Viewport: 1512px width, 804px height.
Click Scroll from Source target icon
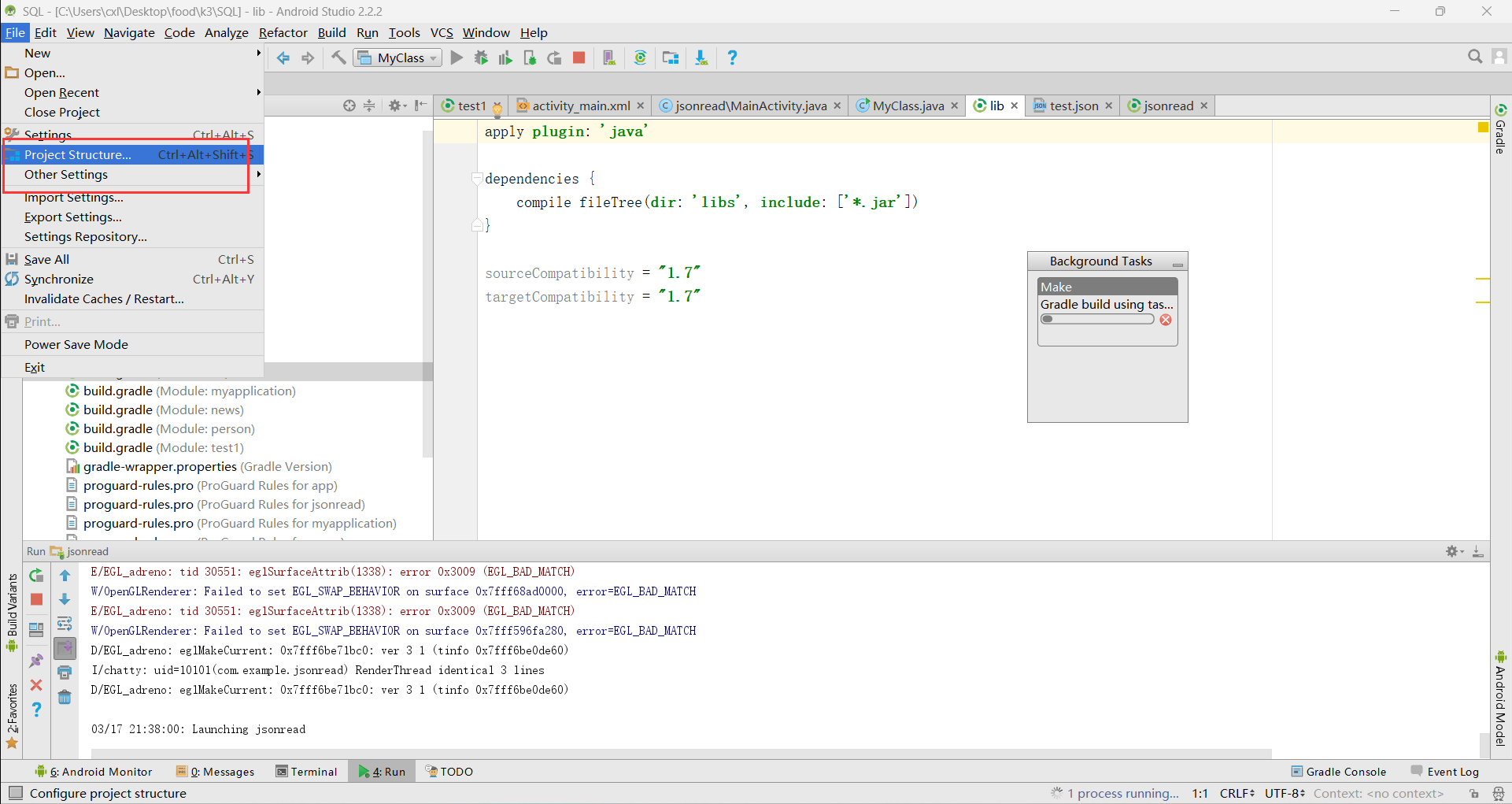(x=349, y=106)
